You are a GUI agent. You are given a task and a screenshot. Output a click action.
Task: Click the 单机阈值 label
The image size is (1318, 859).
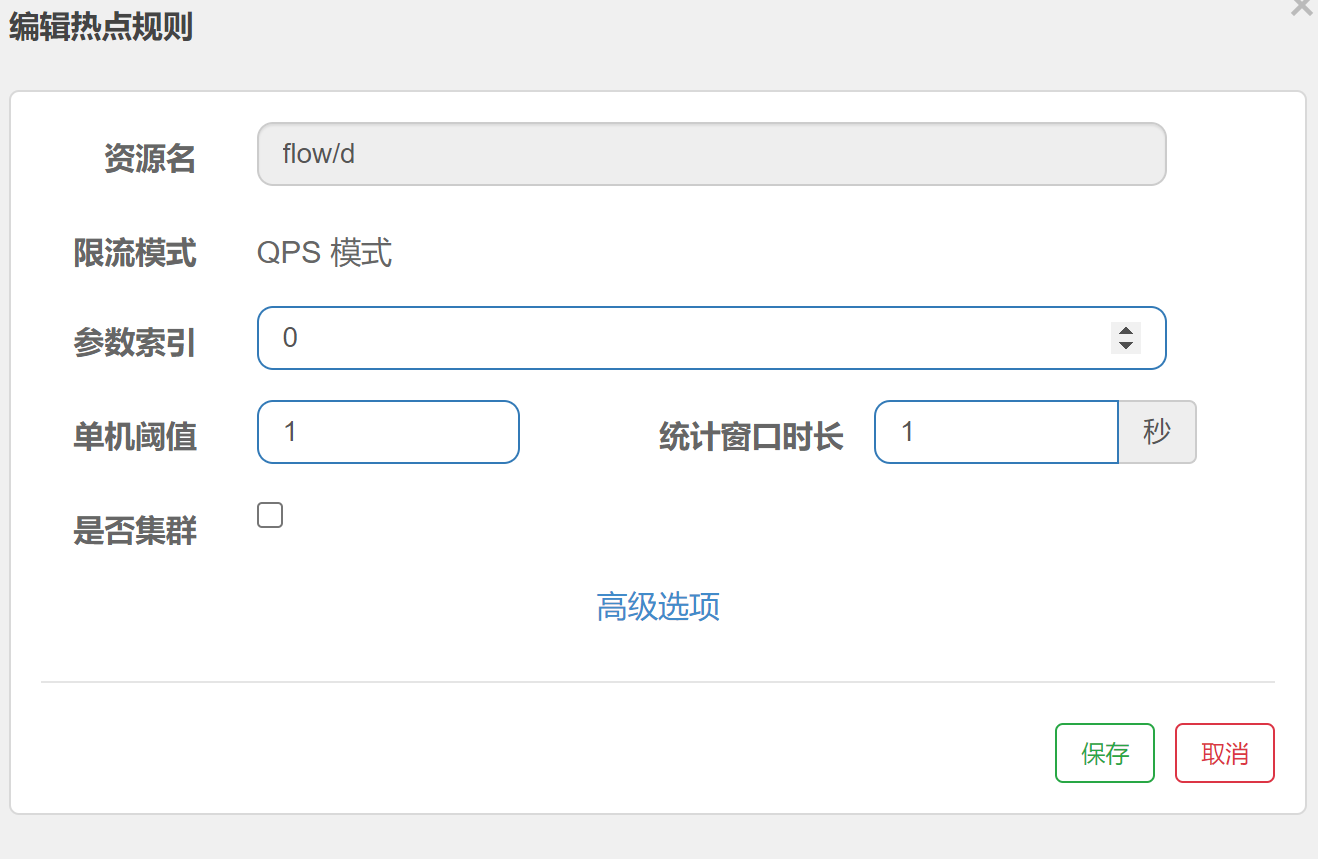135,437
